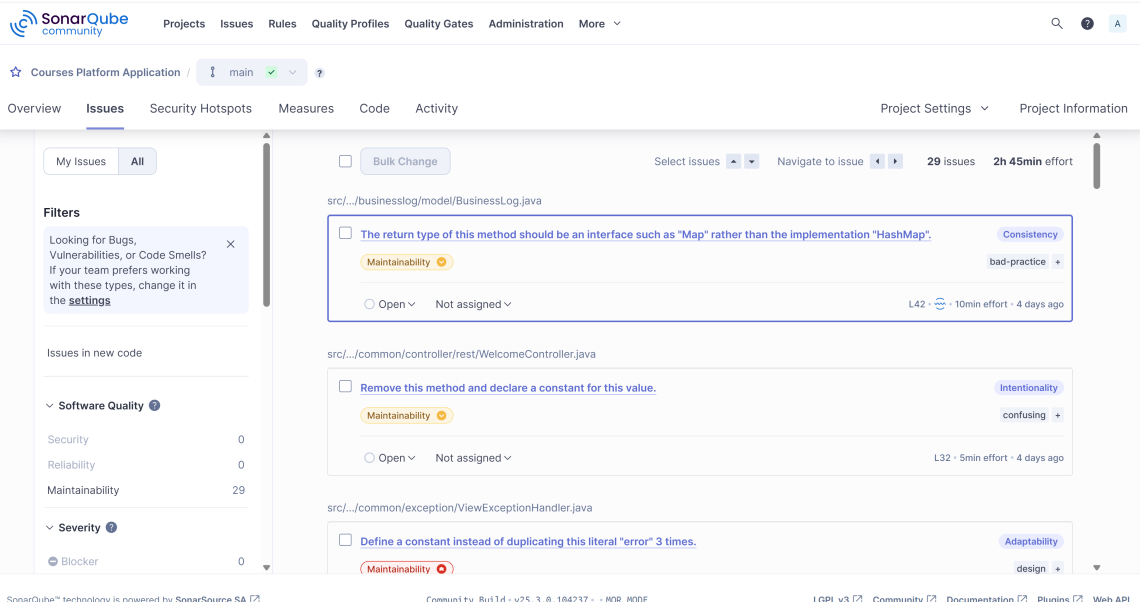Open the branch selector dropdown

click(x=291, y=72)
